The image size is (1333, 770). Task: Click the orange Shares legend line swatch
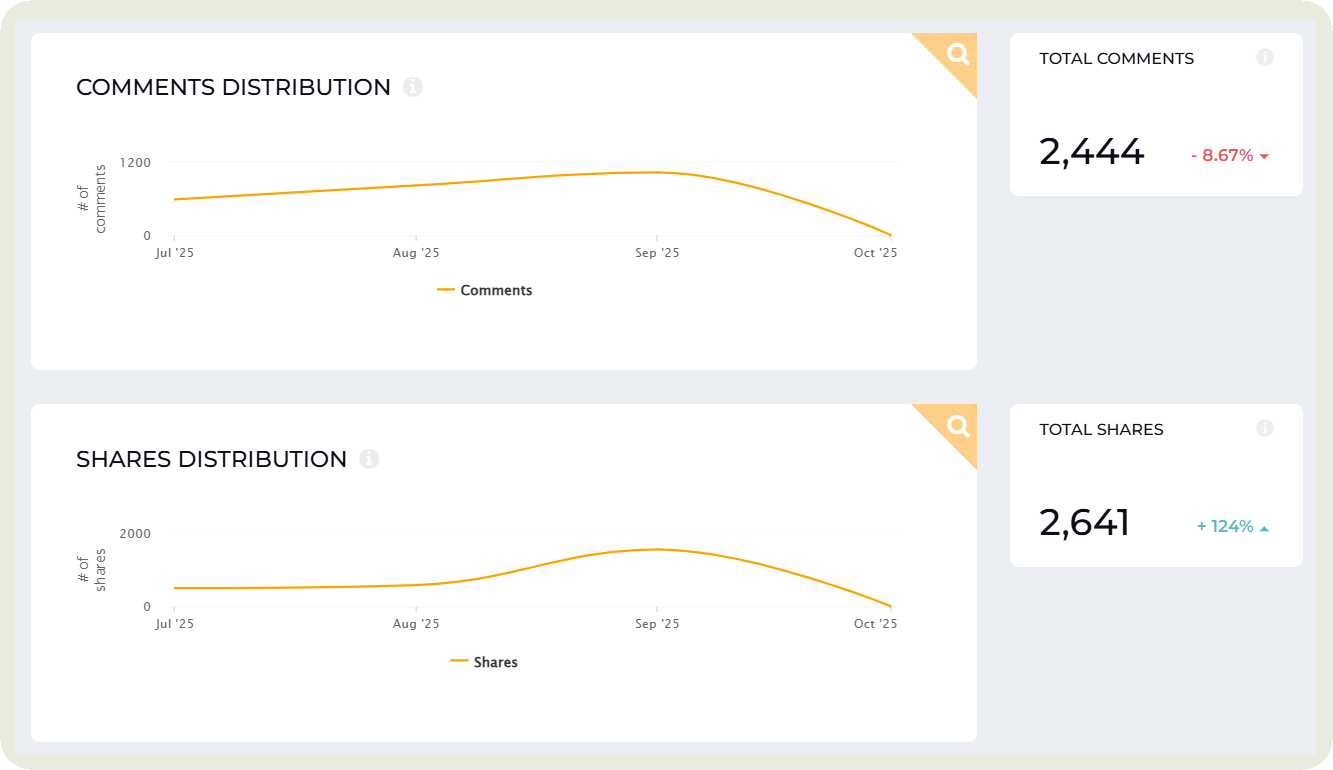[x=460, y=661]
